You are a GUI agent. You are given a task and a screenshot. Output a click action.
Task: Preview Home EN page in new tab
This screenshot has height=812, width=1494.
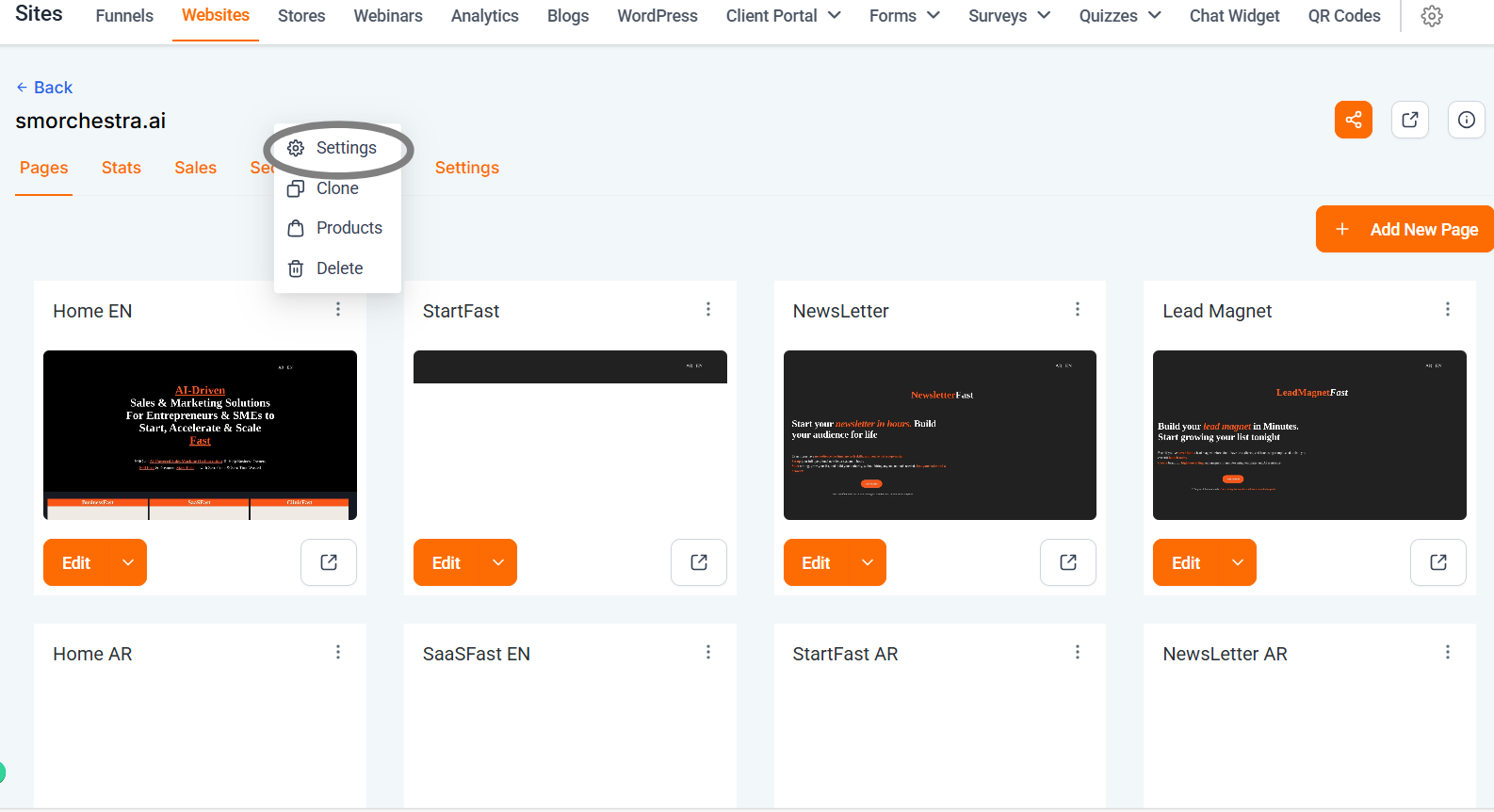[x=329, y=562]
